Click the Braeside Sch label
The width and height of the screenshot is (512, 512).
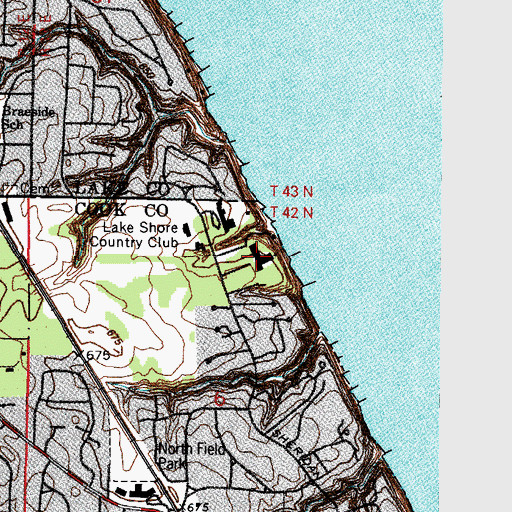coord(29,118)
